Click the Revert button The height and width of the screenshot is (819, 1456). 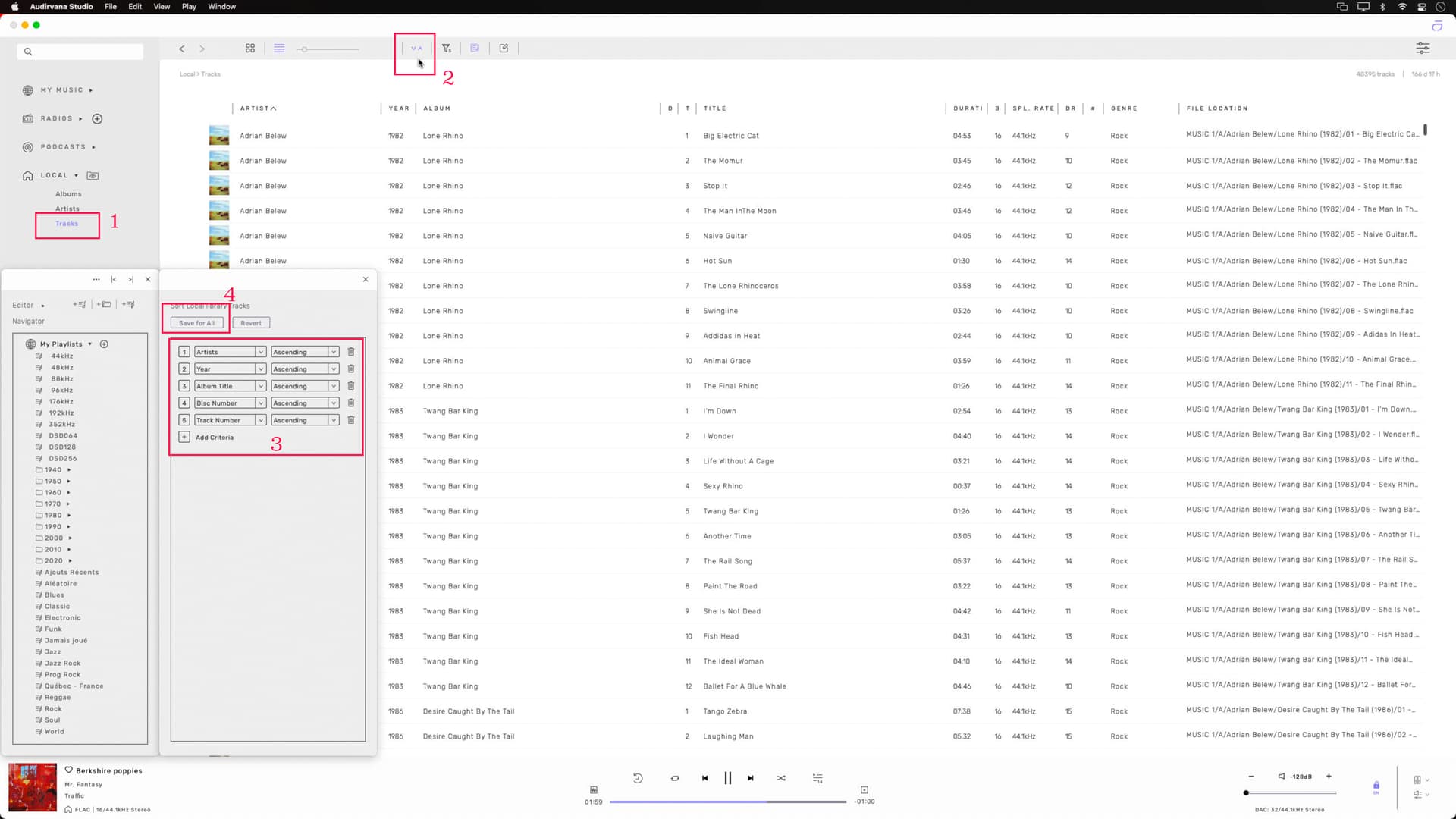point(251,323)
